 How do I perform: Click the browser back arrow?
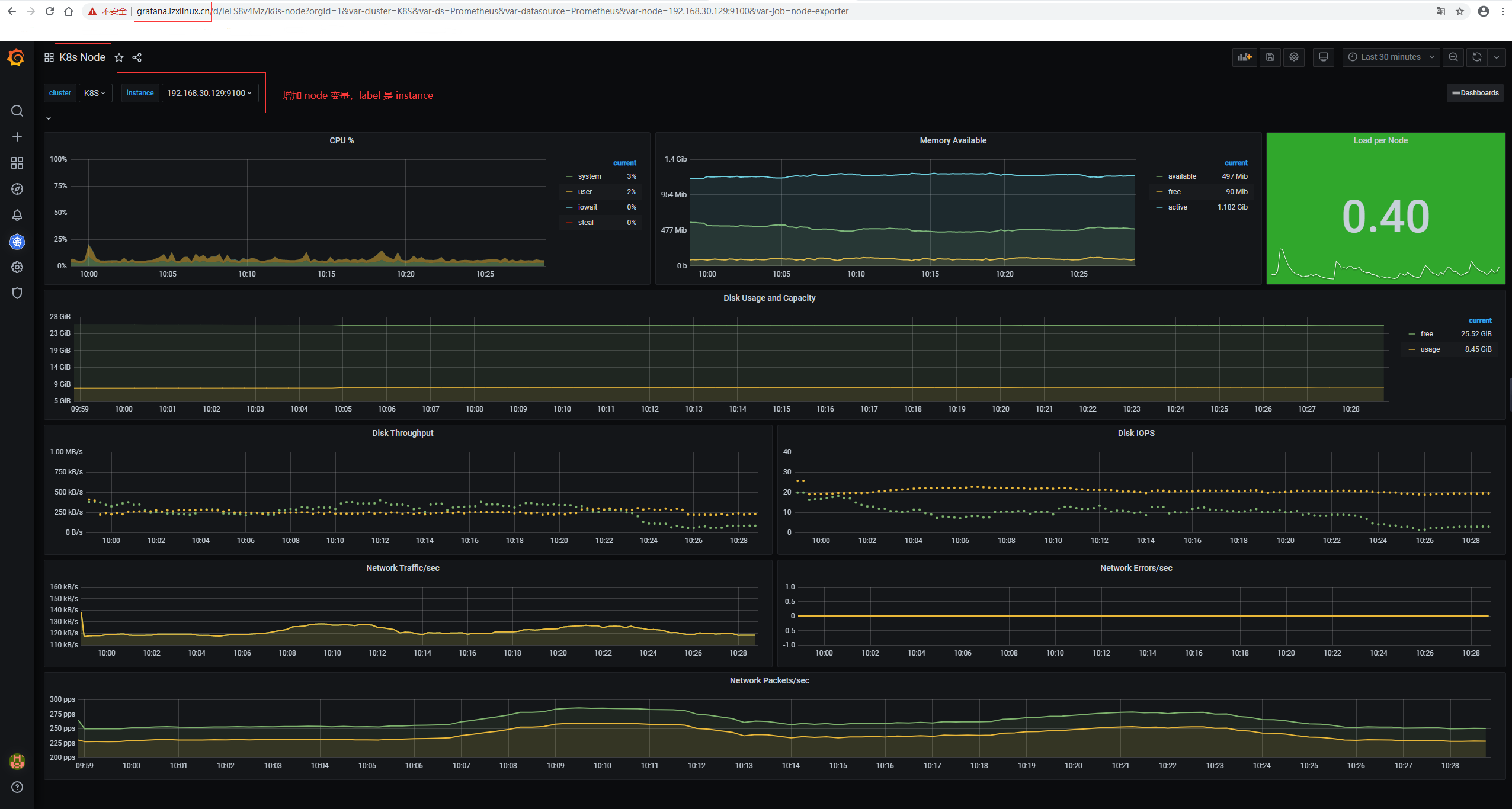[12, 11]
